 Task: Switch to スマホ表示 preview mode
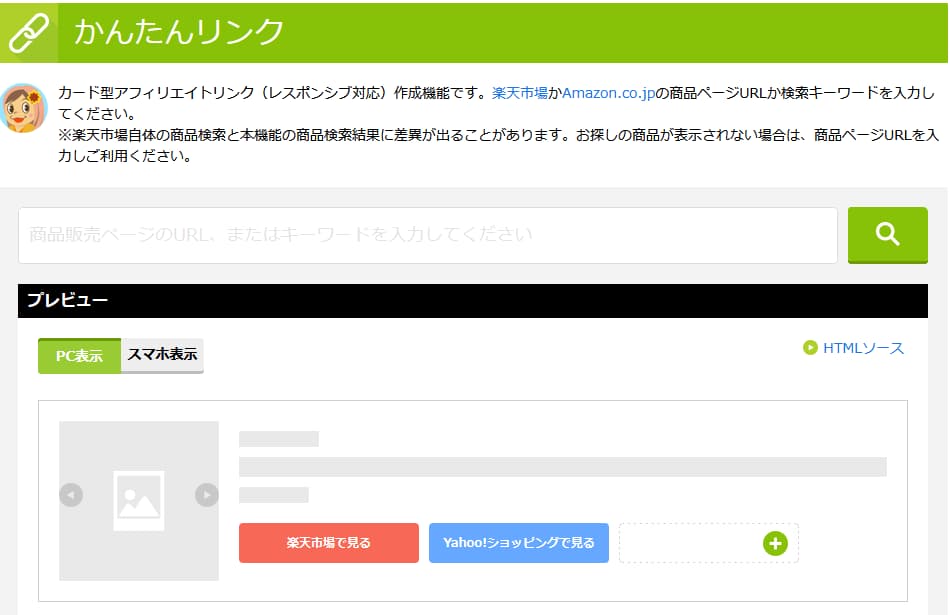click(x=162, y=355)
